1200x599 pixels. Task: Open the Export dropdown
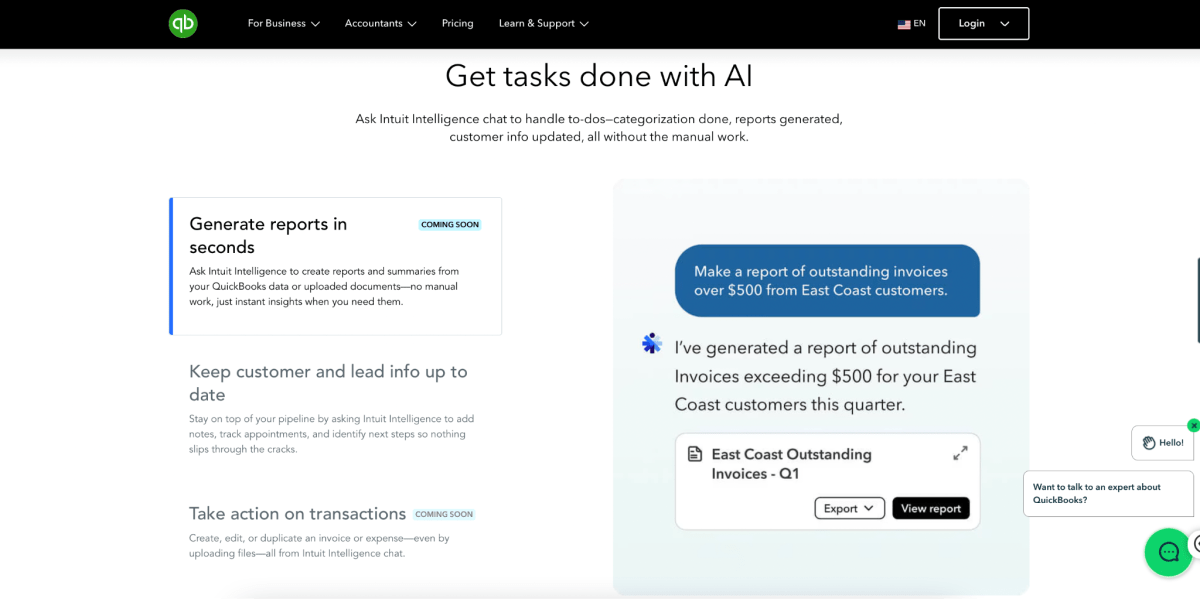click(849, 508)
